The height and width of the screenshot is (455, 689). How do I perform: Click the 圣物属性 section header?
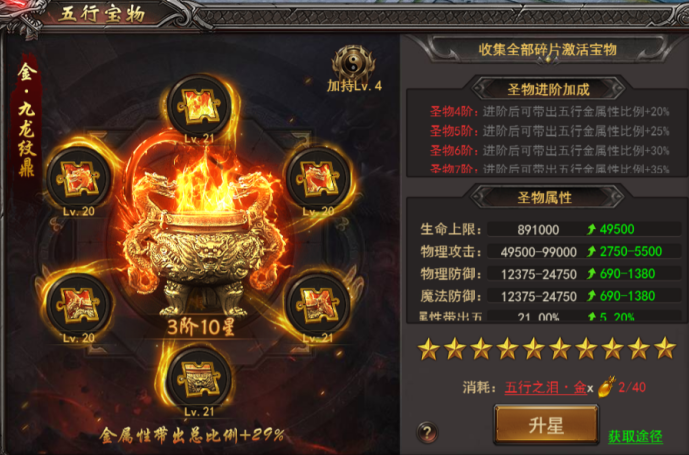tap(545, 197)
